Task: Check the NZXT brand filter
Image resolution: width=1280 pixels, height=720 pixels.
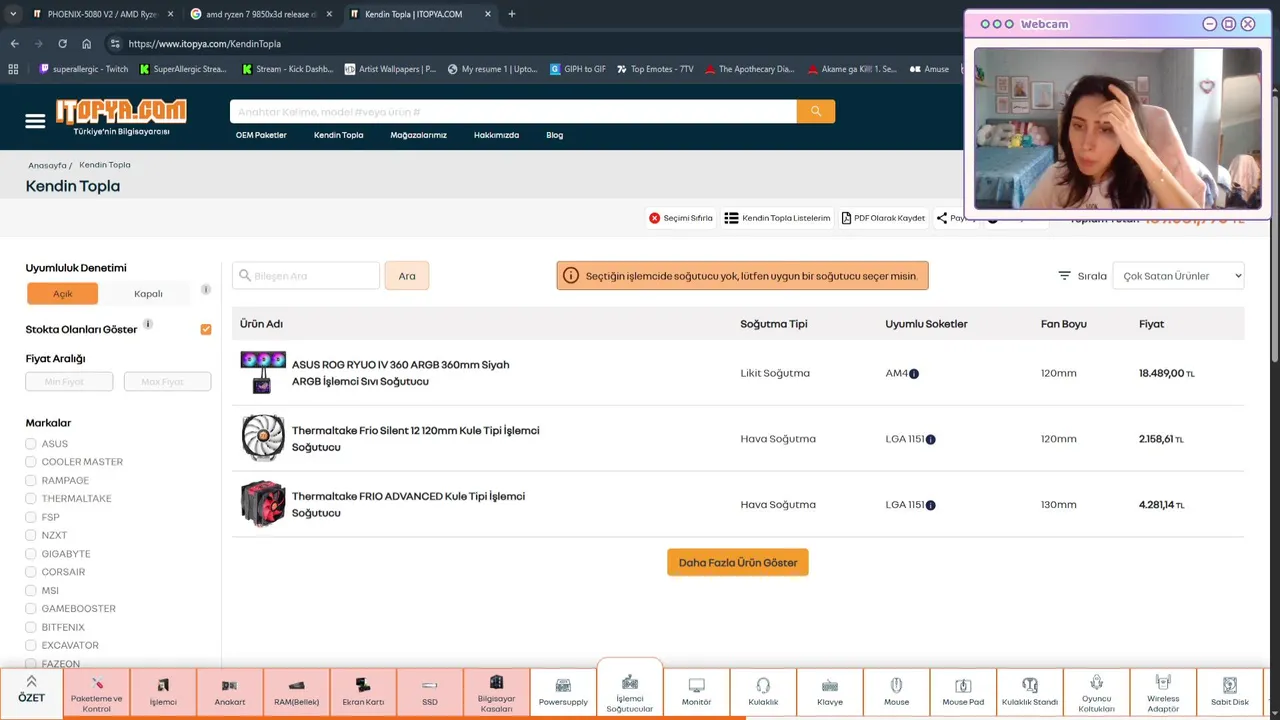Action: tap(31, 535)
